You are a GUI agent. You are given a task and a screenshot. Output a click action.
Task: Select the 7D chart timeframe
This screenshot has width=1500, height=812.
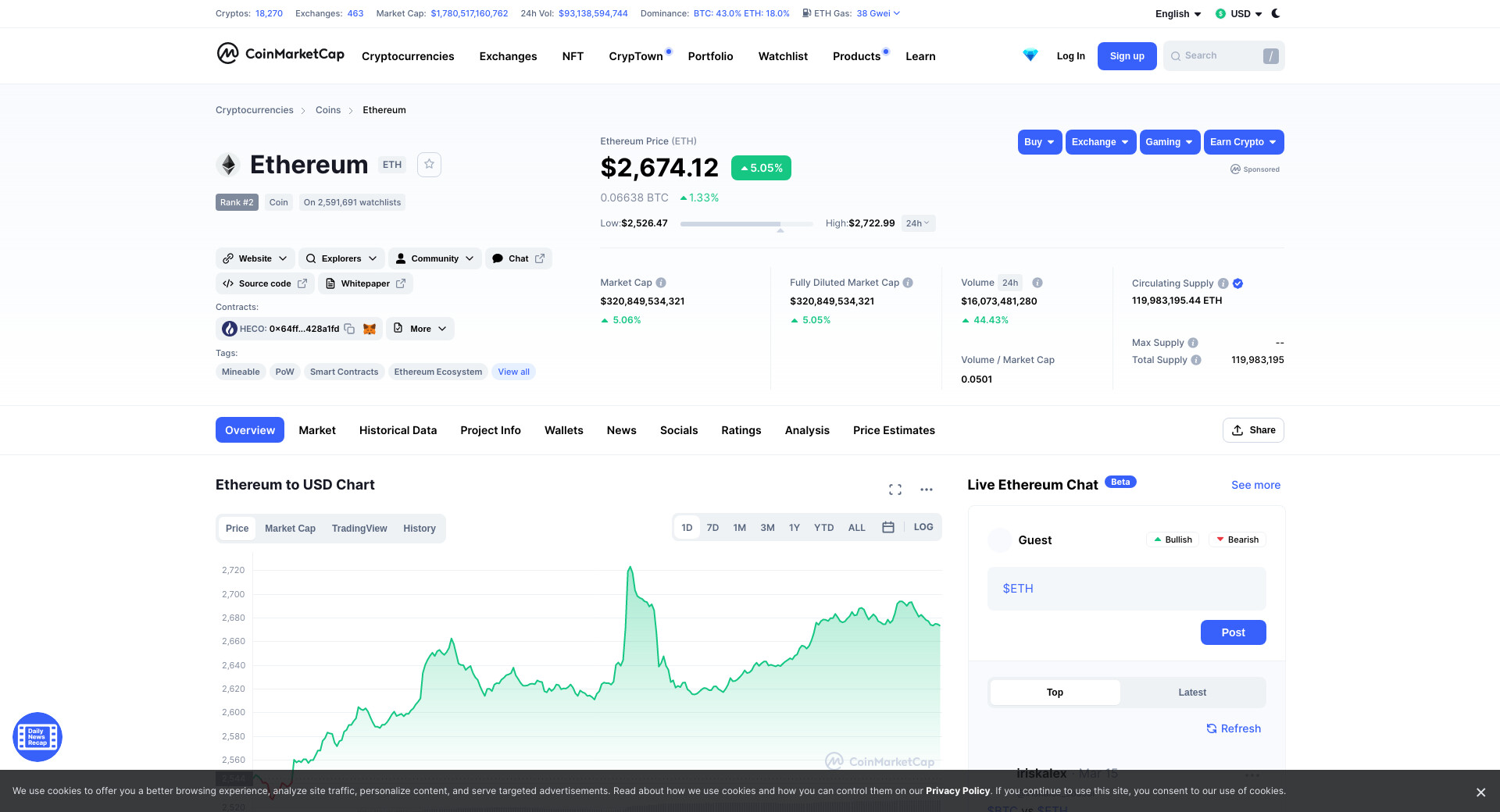(x=712, y=528)
